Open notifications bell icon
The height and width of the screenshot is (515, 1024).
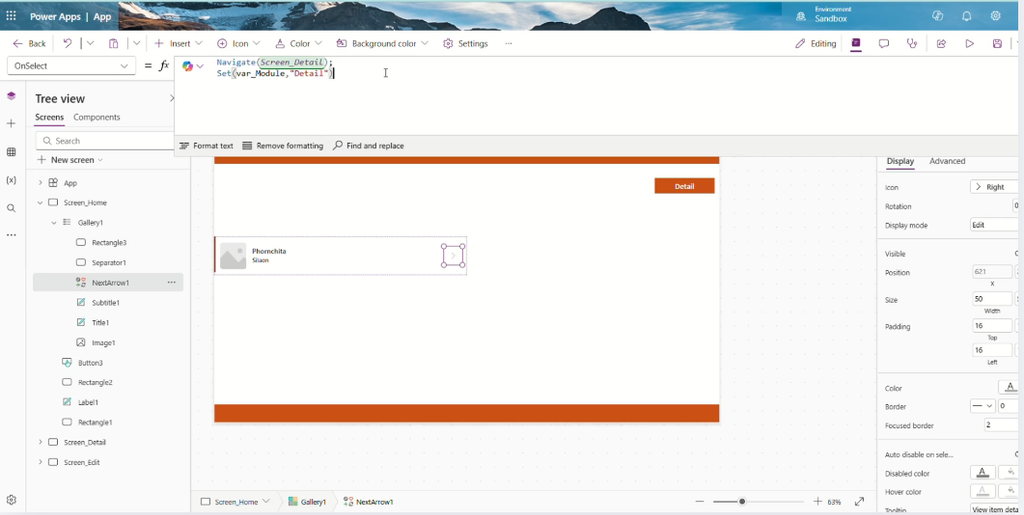point(967,16)
